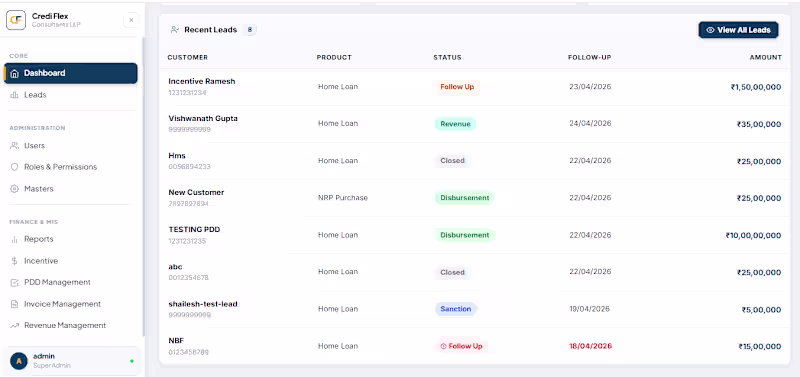Select customer New Customer

196,193
